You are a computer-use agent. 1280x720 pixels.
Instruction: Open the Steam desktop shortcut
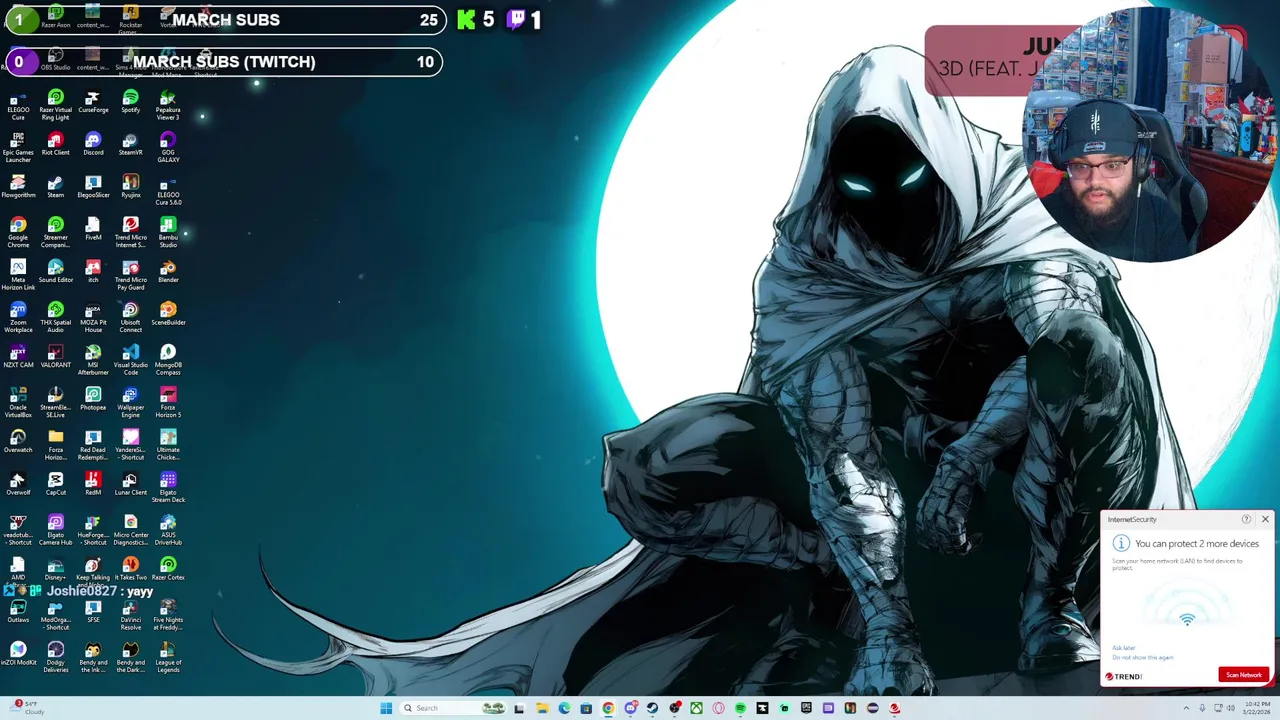(x=56, y=187)
